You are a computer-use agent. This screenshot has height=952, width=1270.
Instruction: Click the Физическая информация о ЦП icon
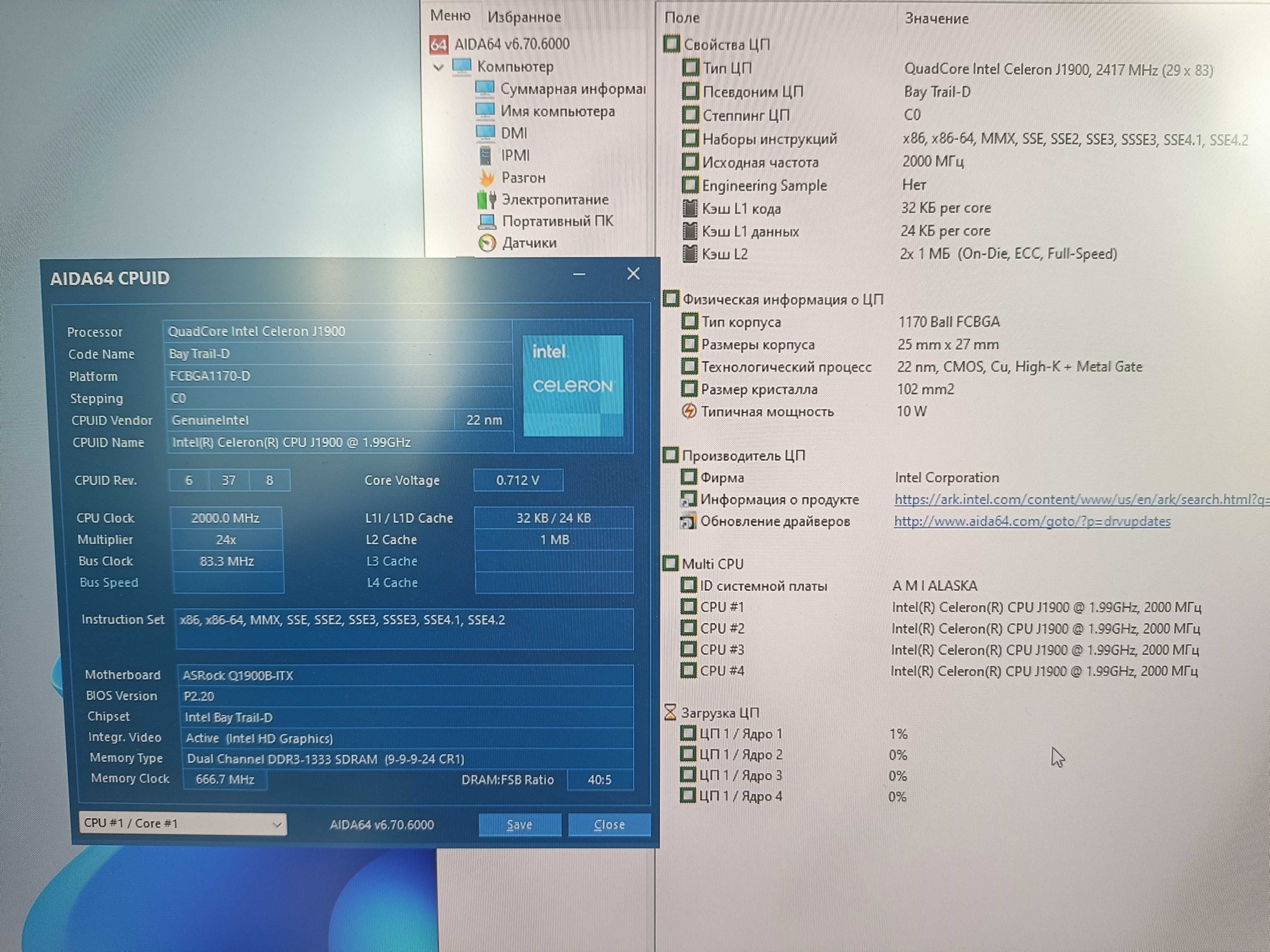(671, 298)
